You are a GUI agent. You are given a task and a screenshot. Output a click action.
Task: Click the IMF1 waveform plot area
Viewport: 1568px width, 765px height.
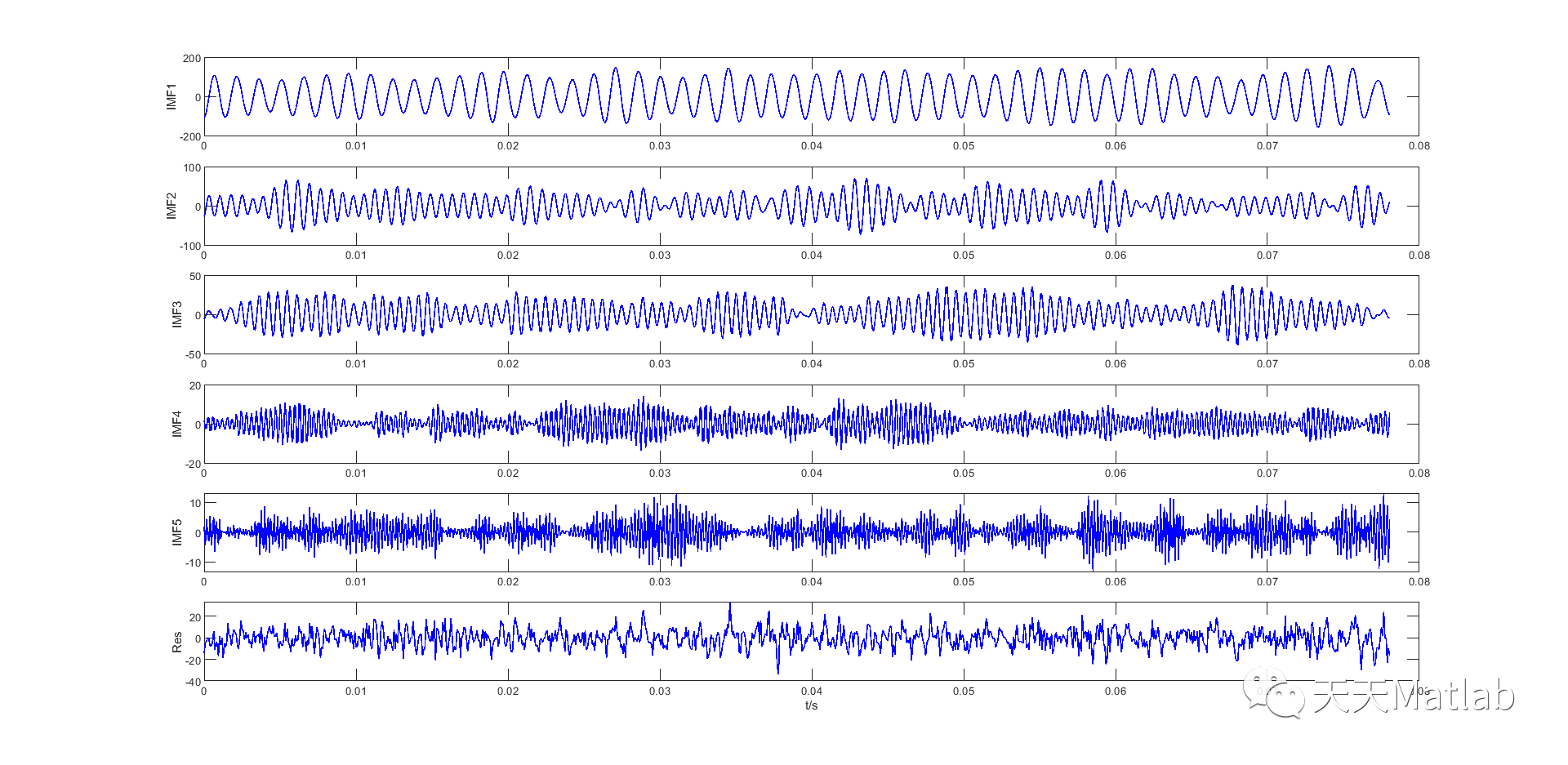coord(811,96)
